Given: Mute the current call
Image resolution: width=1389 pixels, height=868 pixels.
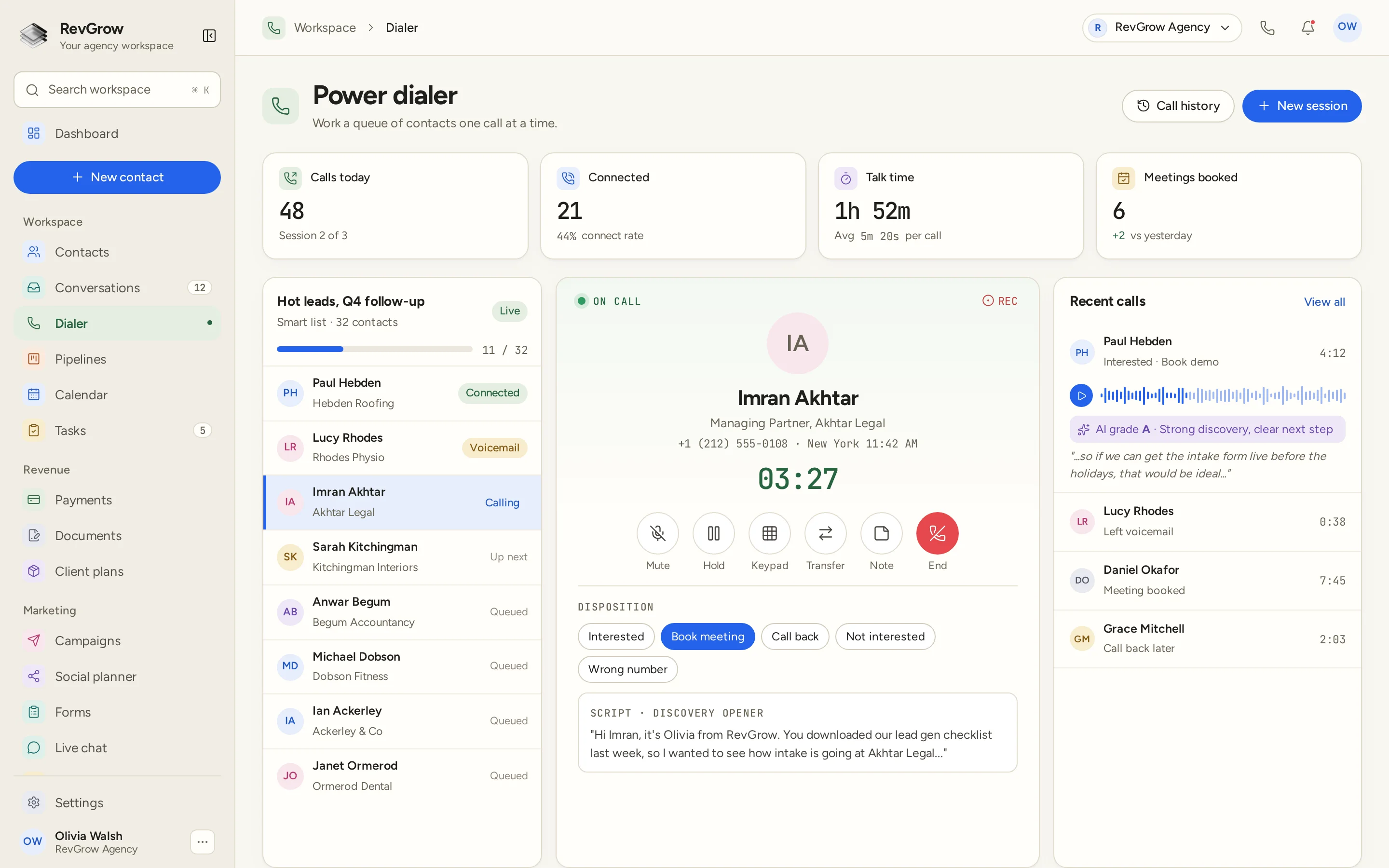Looking at the screenshot, I should click(657, 533).
